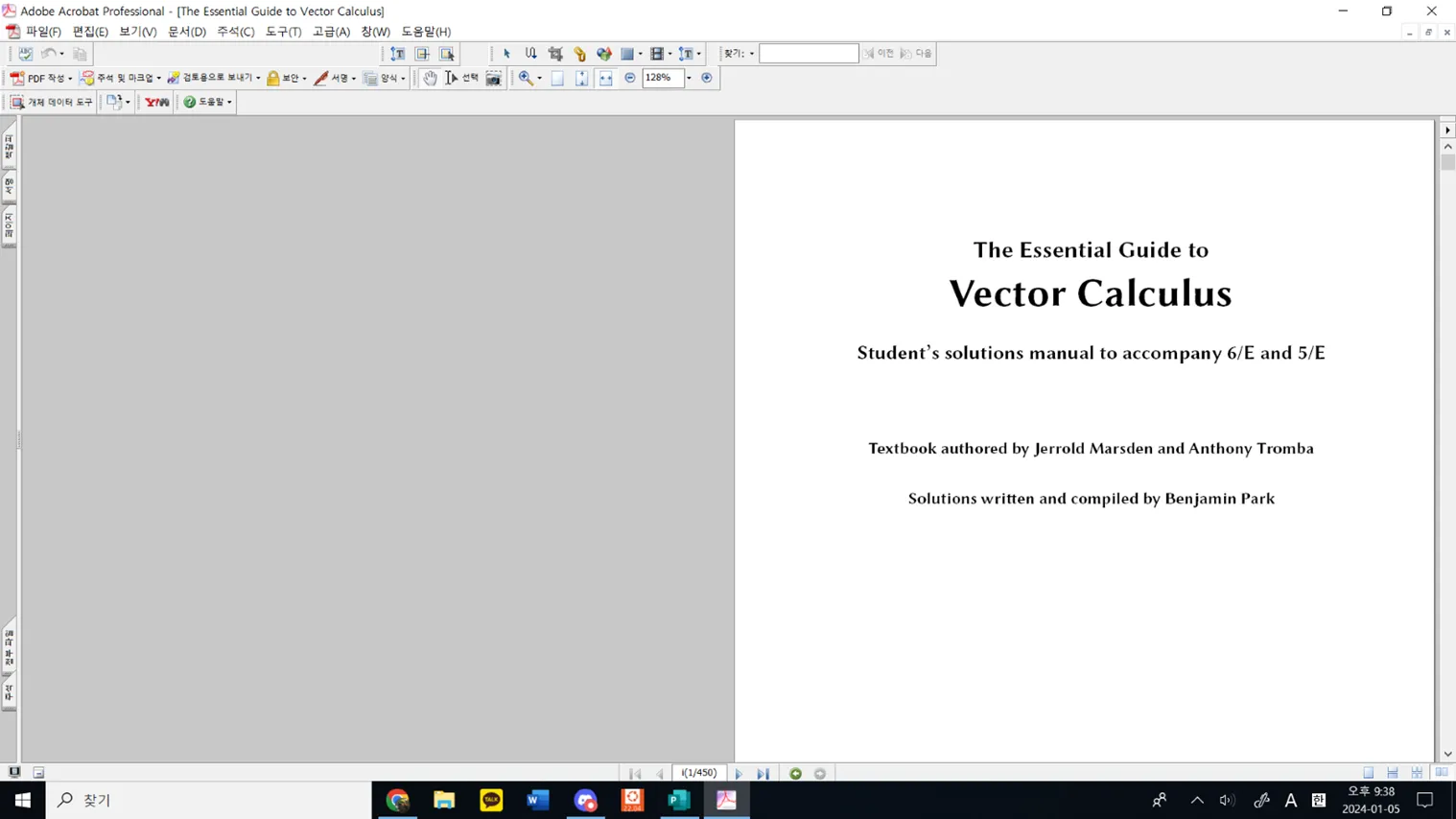This screenshot has height=819, width=1456.
Task: Open the zoom percentage dropdown
Action: pos(689,79)
